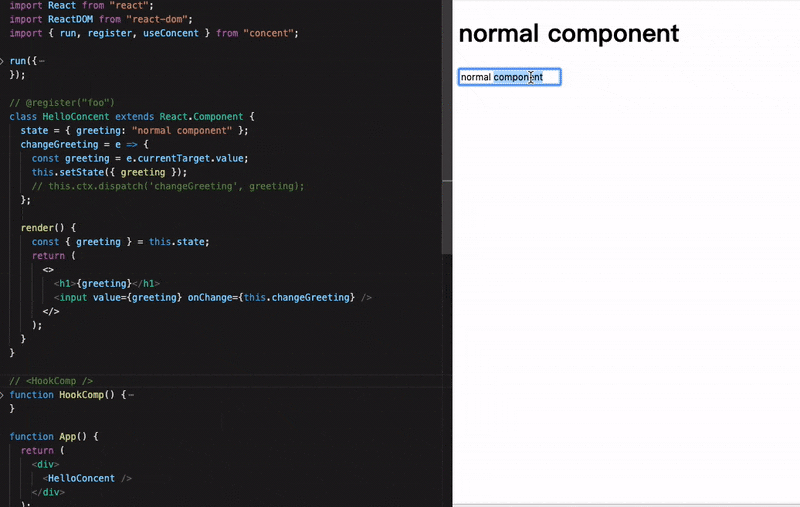Place cursor on HelloConcent class name
The width and height of the screenshot is (800, 507).
76,117
